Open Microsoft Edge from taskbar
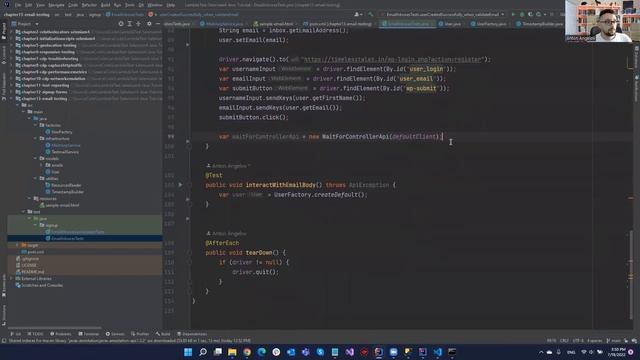 262,352
